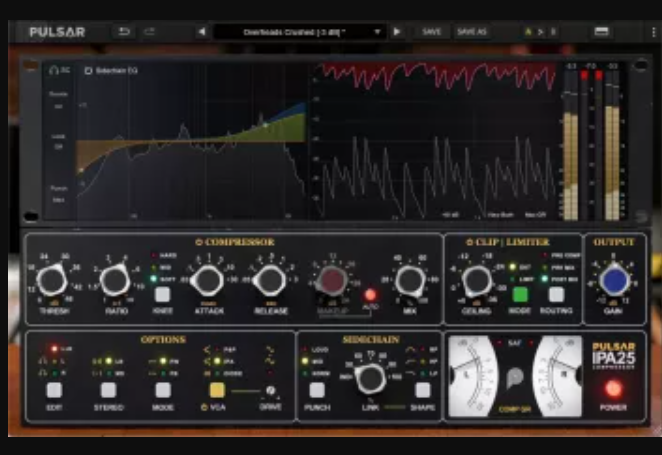The width and height of the screenshot is (662, 455).
Task: Select the low-frequency EQ node
Action: tap(81, 170)
